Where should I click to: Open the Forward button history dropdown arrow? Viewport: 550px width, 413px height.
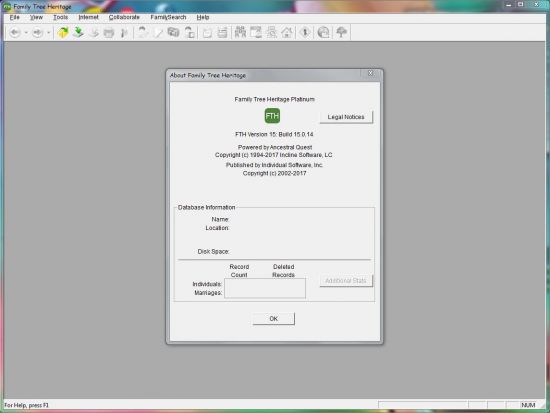tap(48, 33)
